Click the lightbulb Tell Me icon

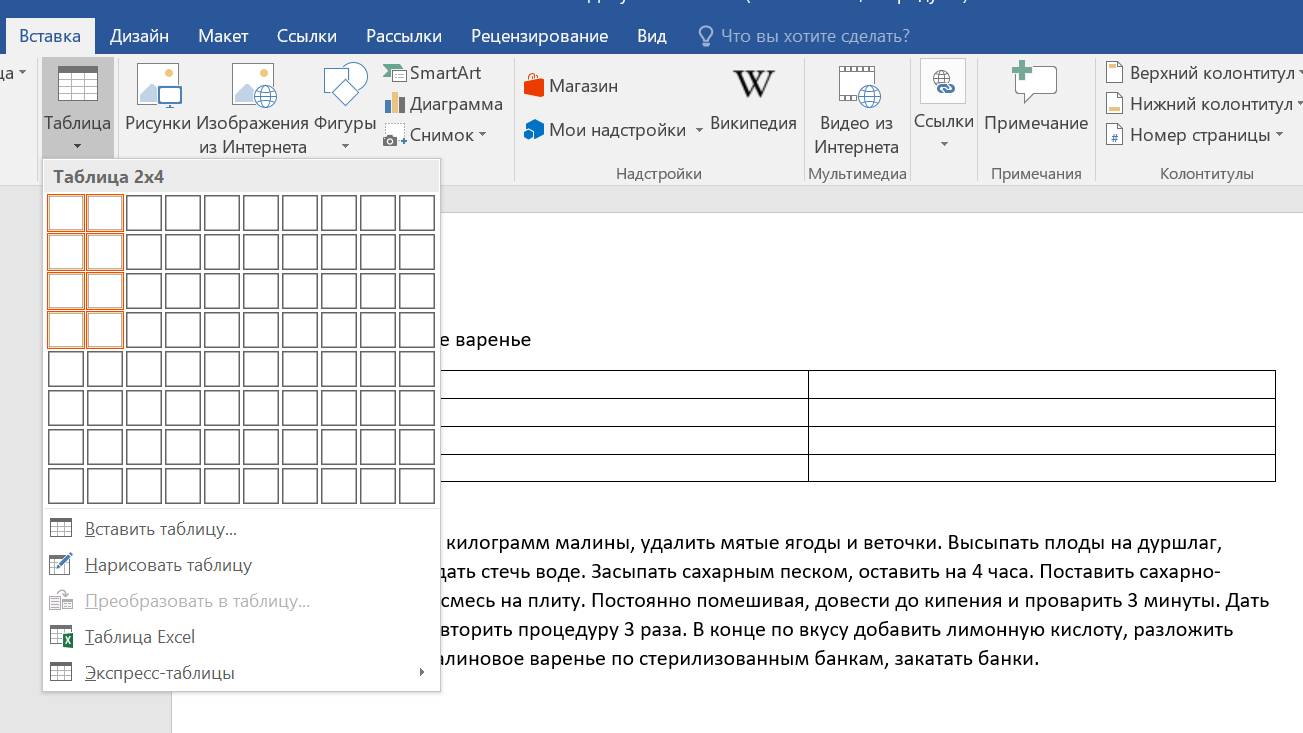tap(706, 36)
